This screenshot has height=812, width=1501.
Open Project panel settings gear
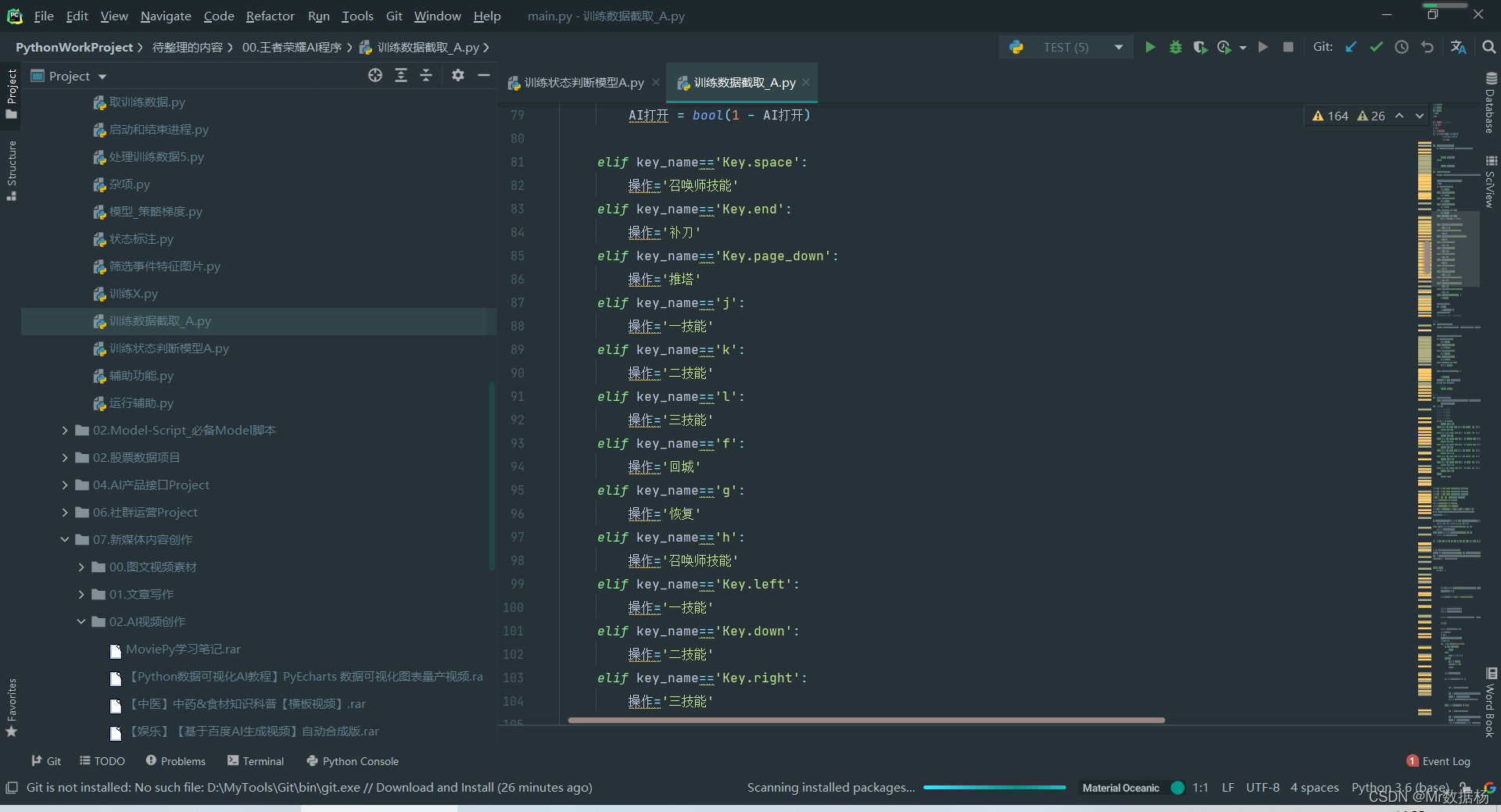pos(458,75)
